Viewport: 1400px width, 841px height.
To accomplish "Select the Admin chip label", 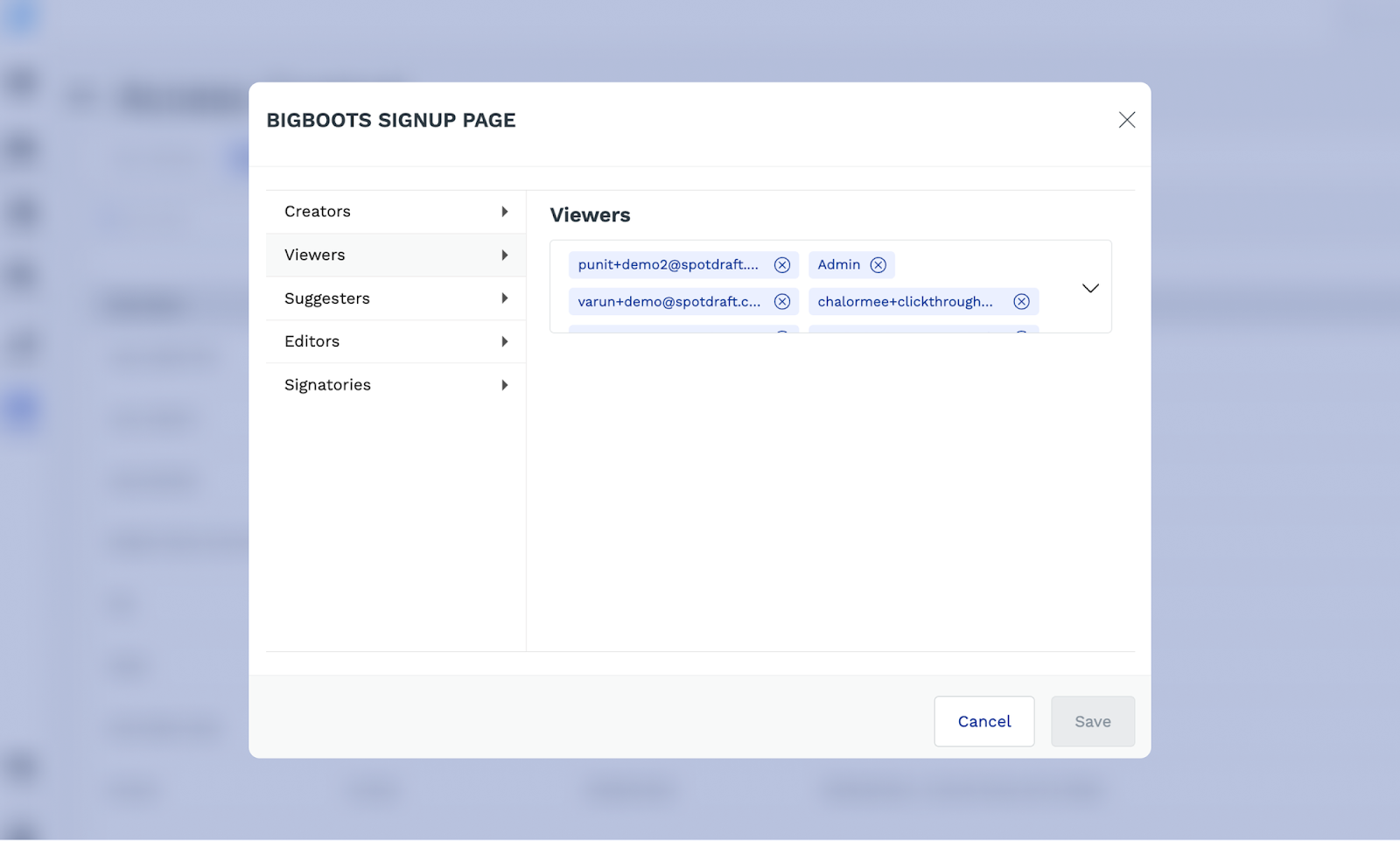I will click(838, 265).
